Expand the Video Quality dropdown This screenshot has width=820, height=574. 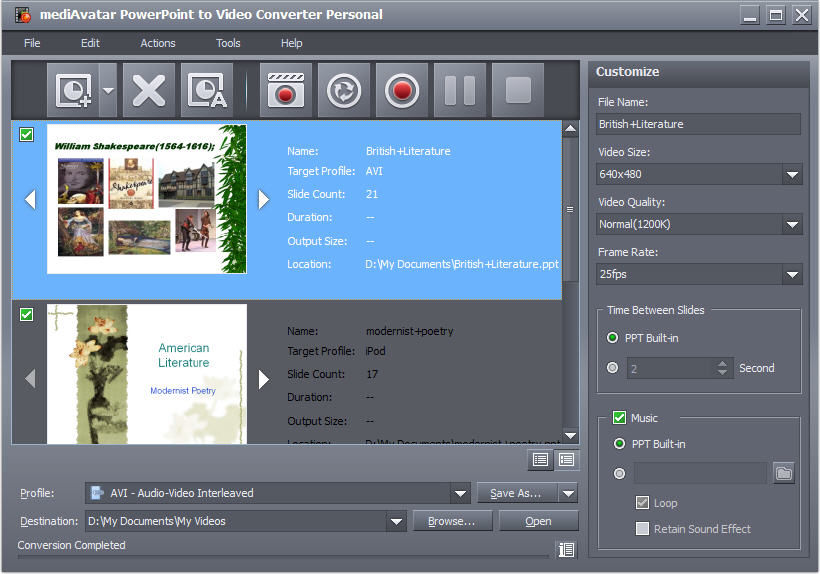pyautogui.click(x=792, y=224)
